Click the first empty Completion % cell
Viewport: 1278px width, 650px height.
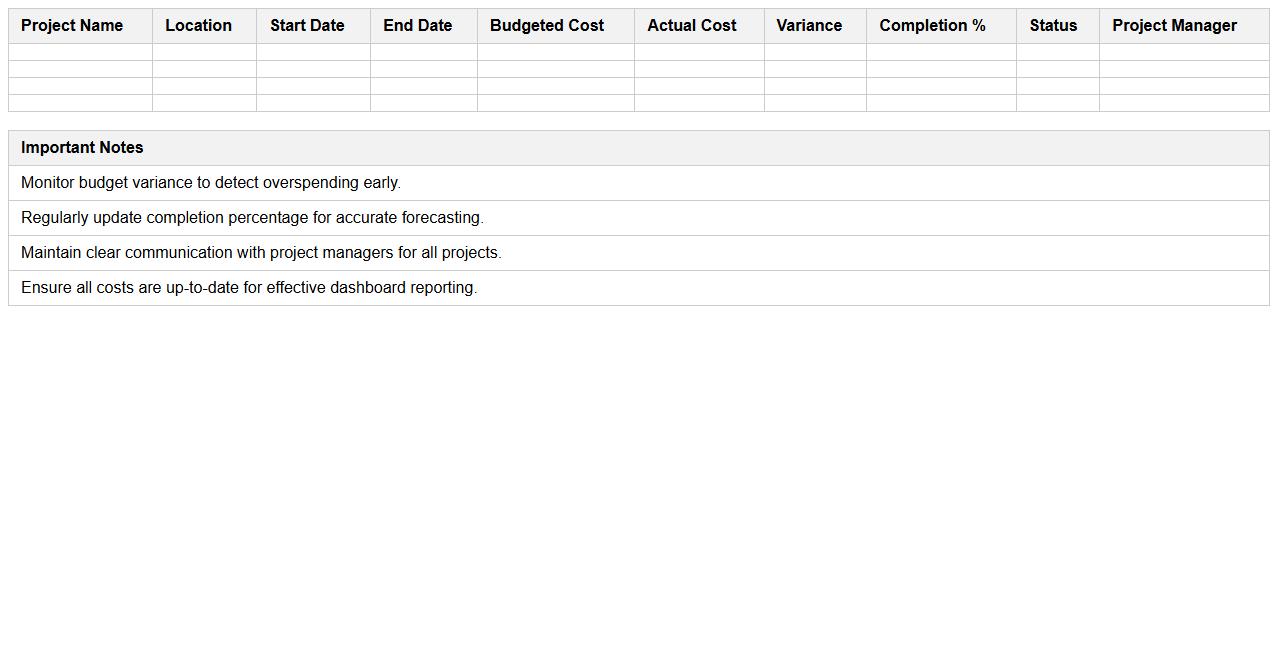pyautogui.click(x=940, y=50)
